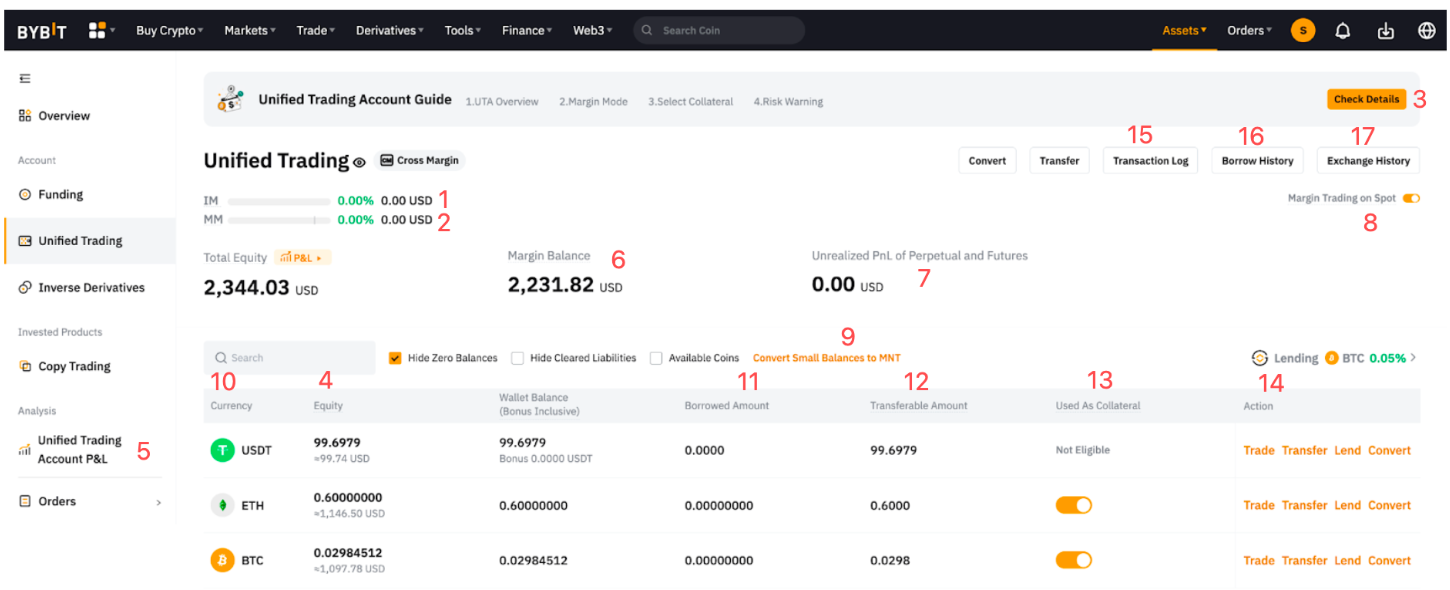Image resolution: width=1450 pixels, height=590 pixels.
Task: Click the Bybit logo
Action: tap(42, 31)
